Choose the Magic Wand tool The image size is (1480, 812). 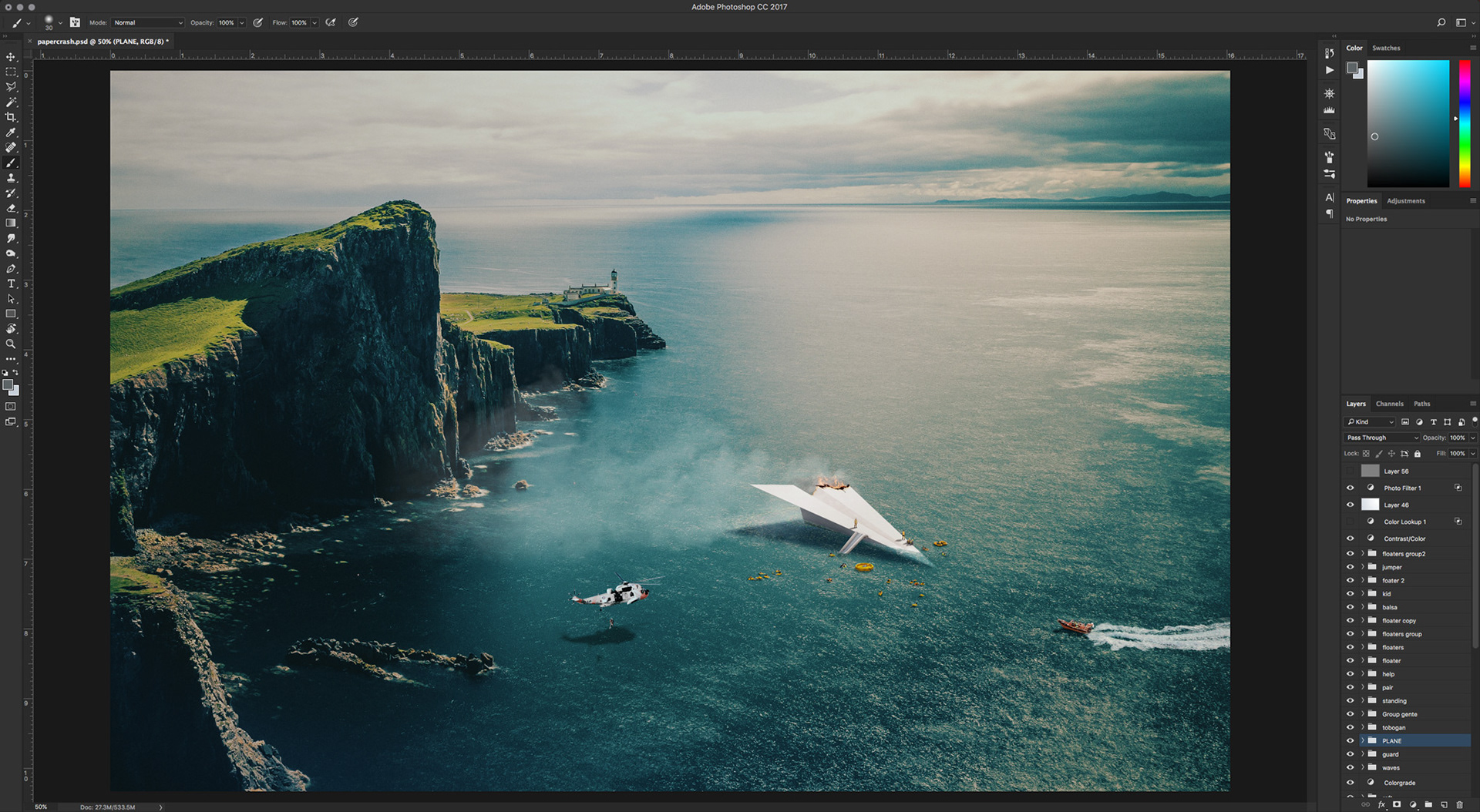11,102
